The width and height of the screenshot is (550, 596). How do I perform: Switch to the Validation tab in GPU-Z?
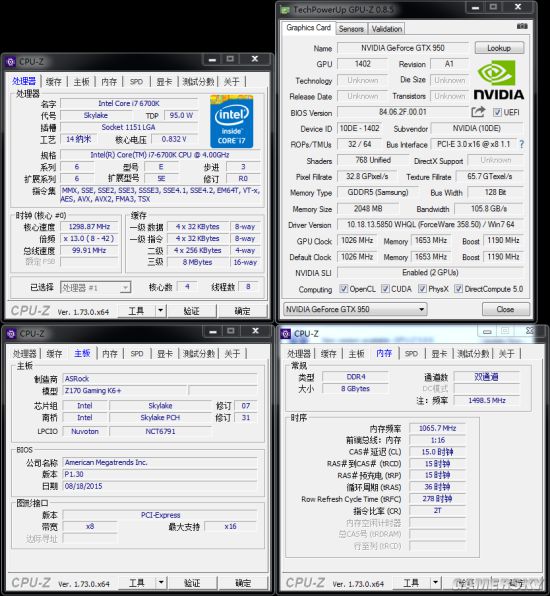click(x=387, y=29)
